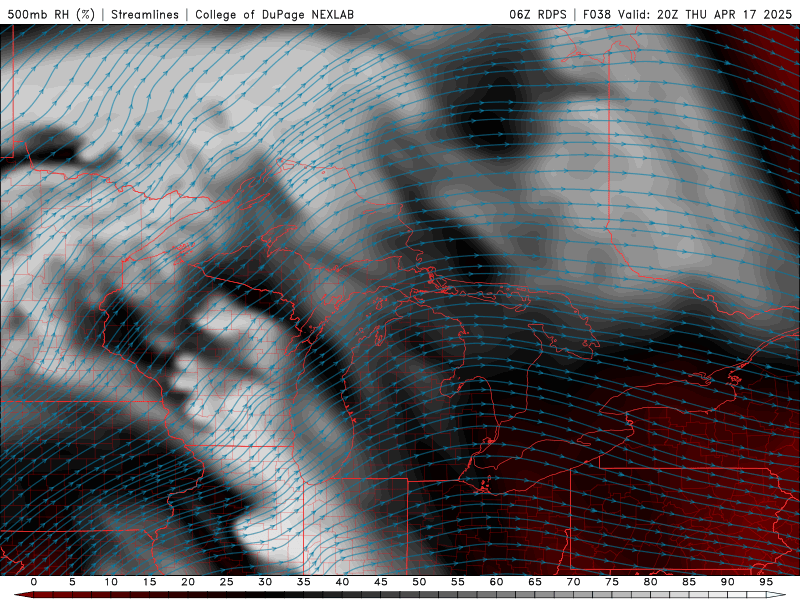Click the "F038" forecast hour text

coord(597,14)
